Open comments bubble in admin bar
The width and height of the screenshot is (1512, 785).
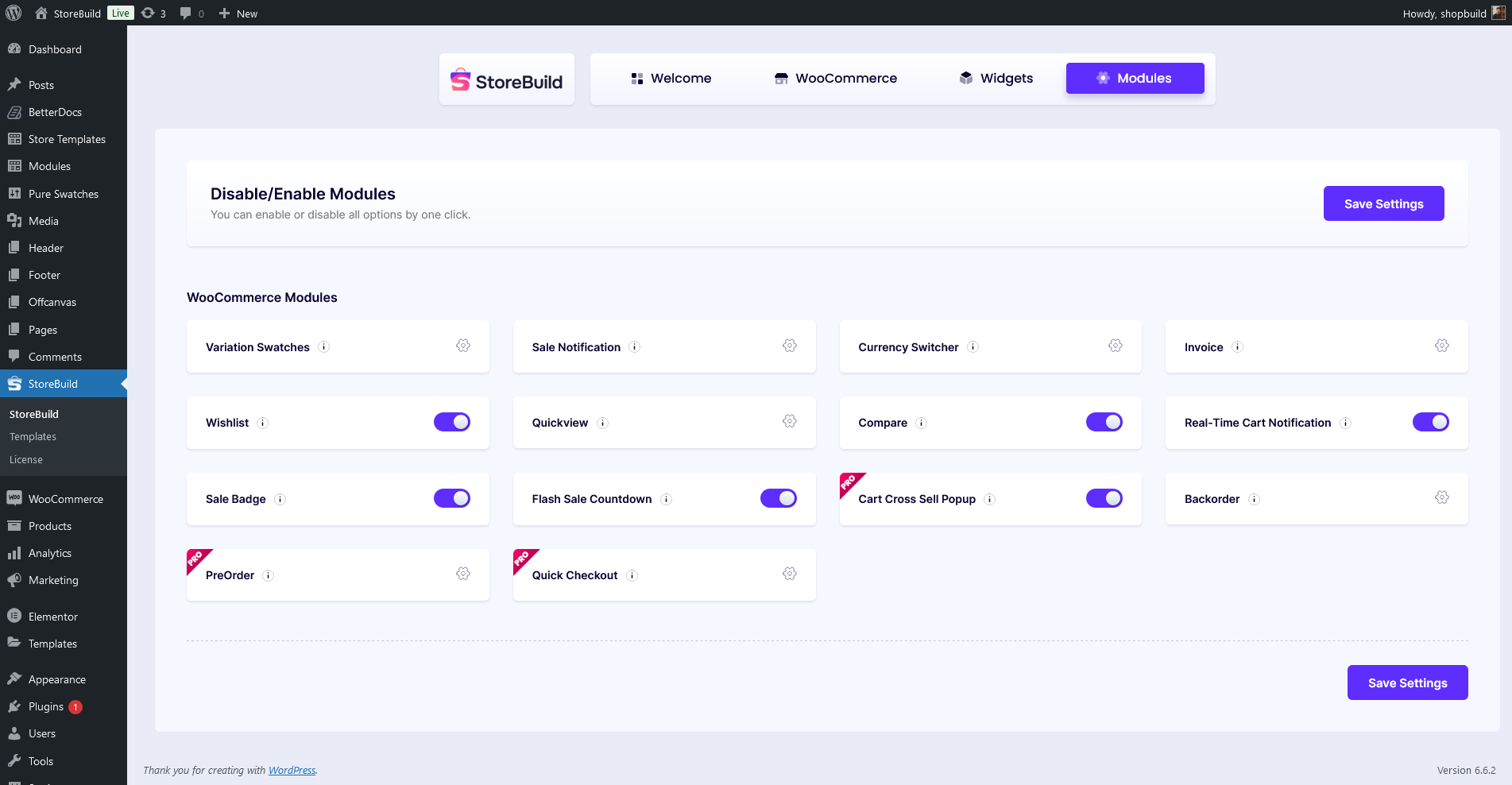[192, 14]
